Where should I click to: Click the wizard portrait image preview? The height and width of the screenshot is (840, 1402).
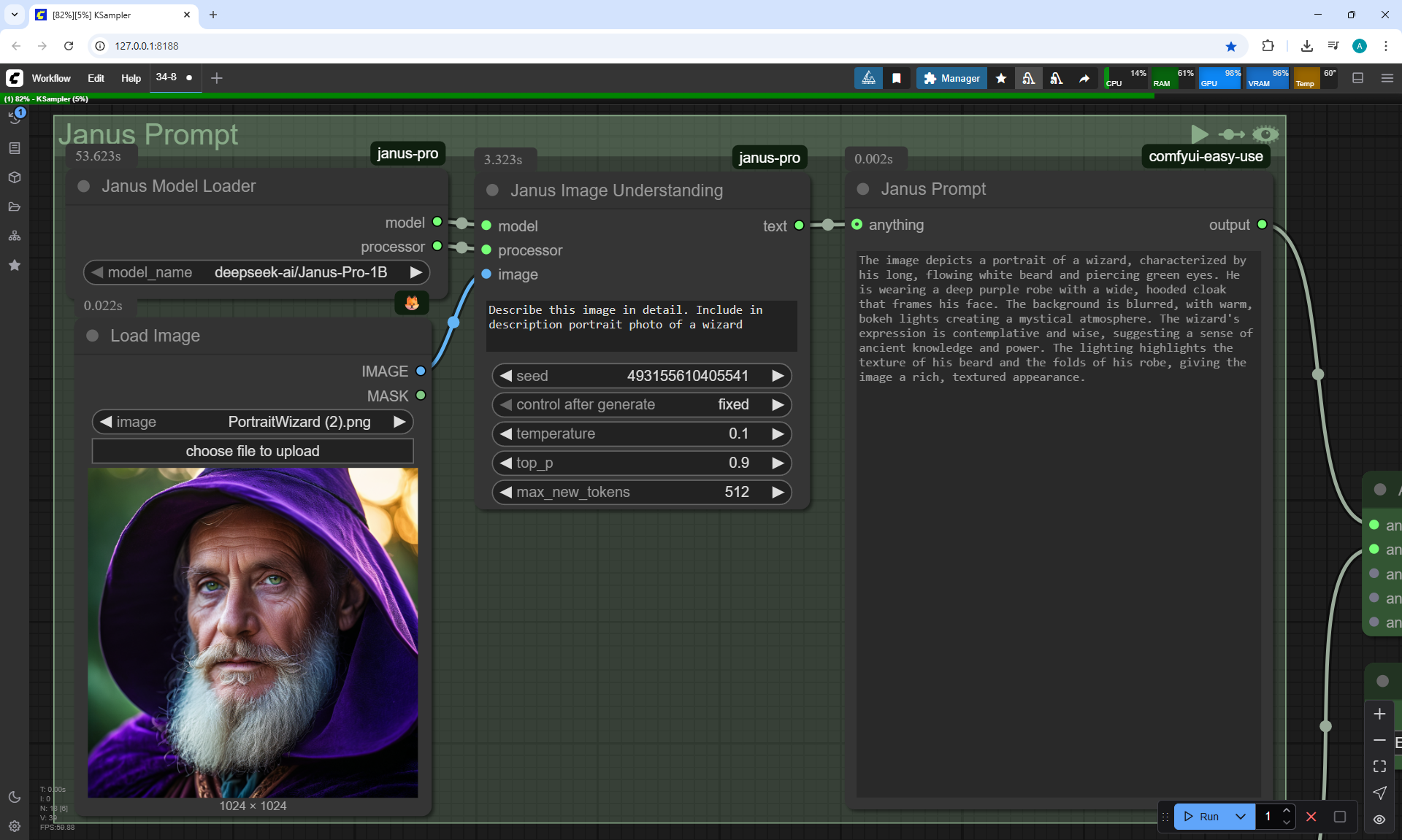pyautogui.click(x=253, y=633)
